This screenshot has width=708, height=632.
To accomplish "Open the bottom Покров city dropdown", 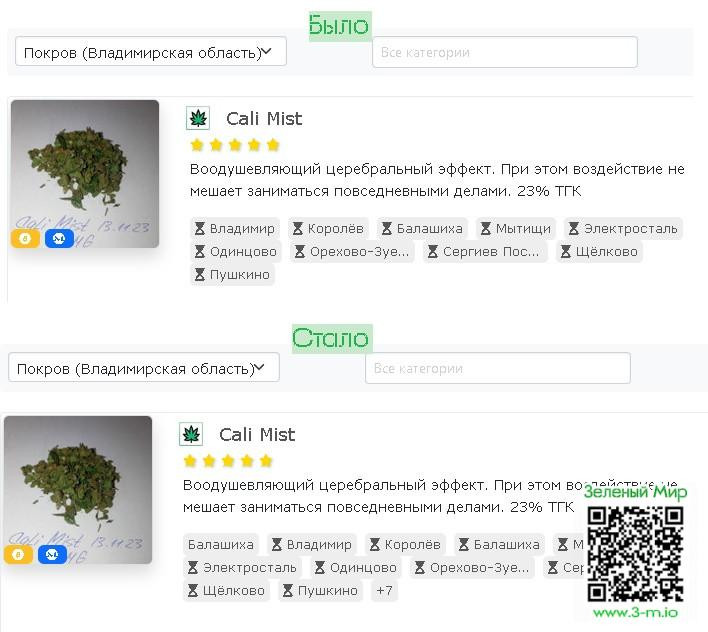I will [x=144, y=367].
